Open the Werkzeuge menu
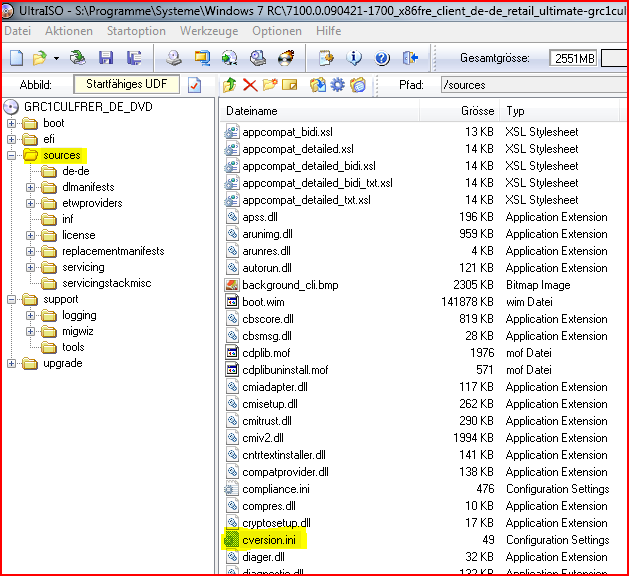629x576 pixels. pos(209,31)
